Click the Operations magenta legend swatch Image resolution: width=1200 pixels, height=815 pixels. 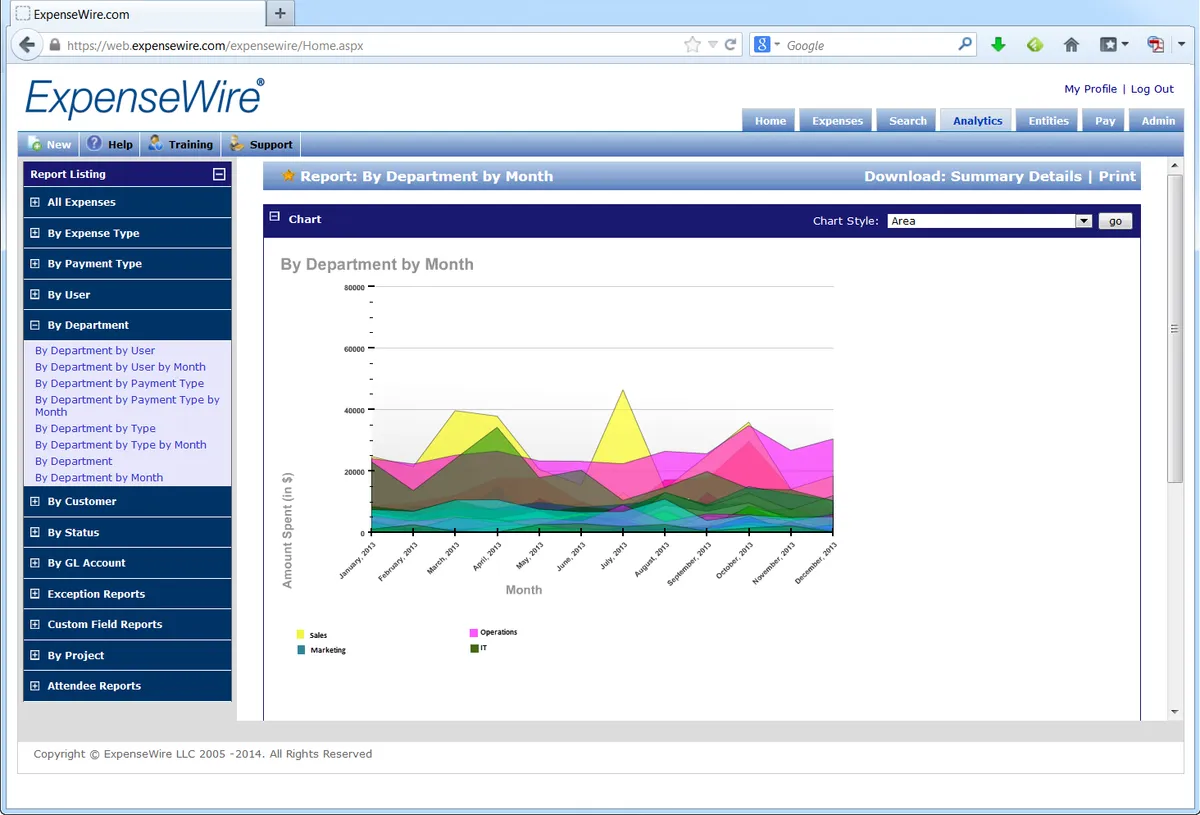(474, 633)
